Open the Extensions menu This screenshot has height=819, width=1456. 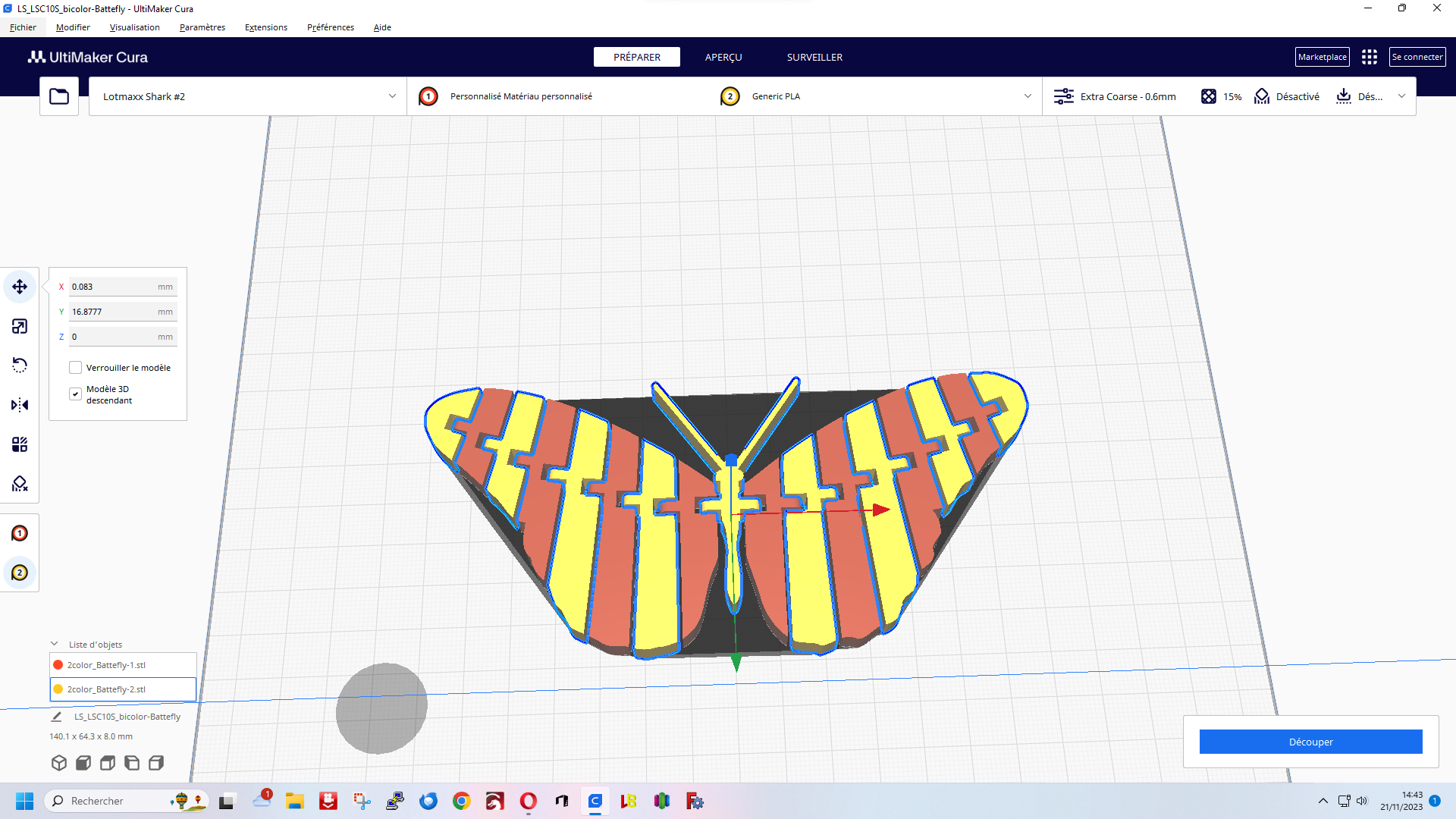tap(265, 27)
